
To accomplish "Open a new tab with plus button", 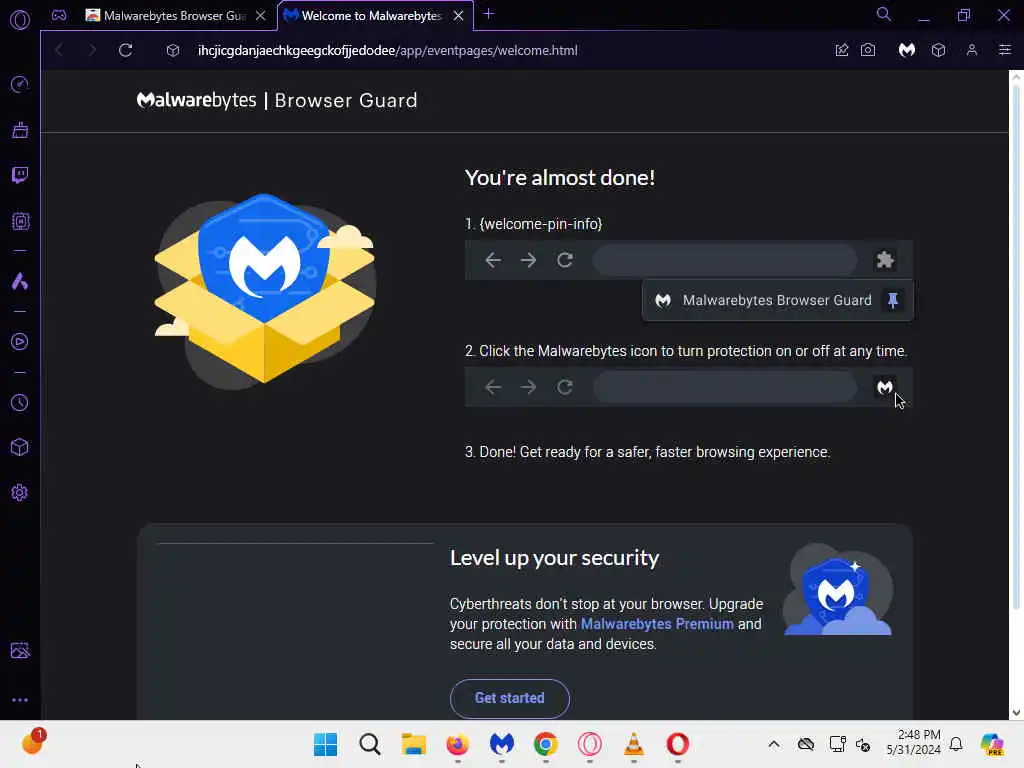I will coord(488,14).
